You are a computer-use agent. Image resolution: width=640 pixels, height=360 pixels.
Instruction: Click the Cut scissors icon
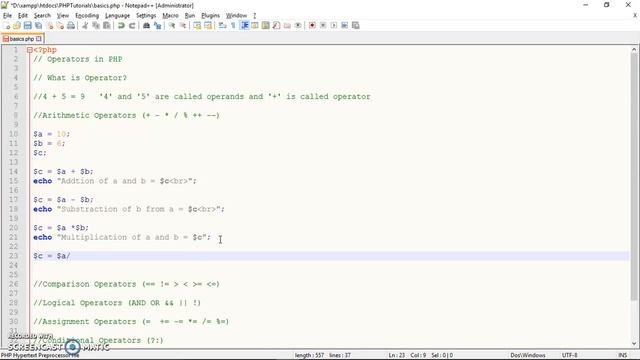coord(85,25)
